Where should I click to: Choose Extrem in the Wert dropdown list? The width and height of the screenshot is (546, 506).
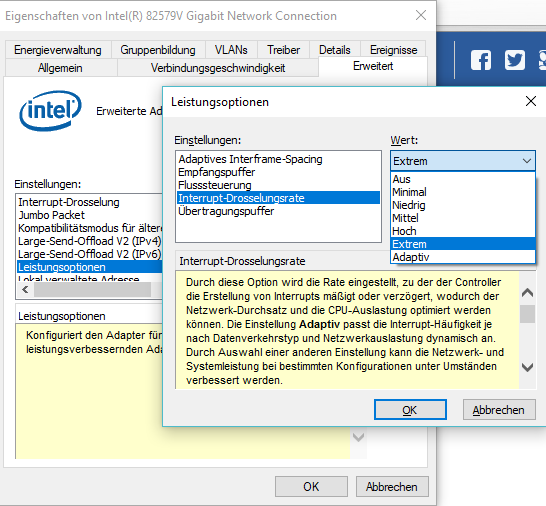coord(463,244)
